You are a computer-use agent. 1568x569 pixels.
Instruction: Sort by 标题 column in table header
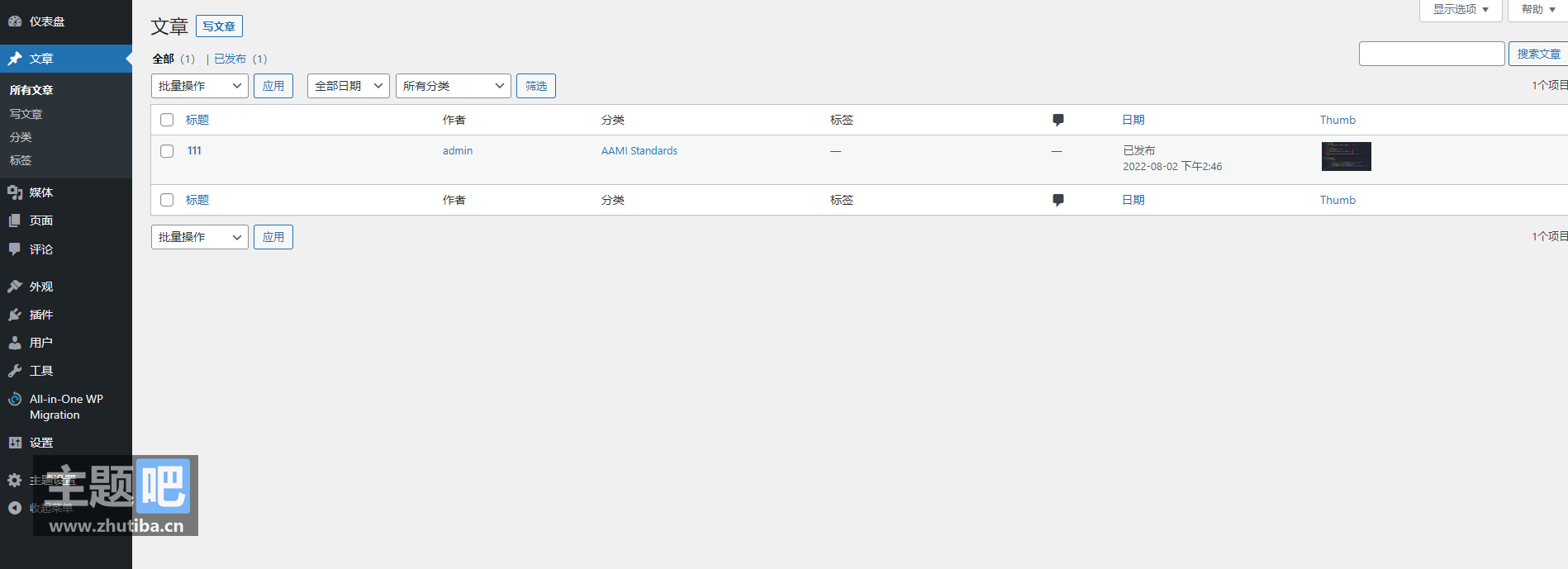click(x=197, y=120)
